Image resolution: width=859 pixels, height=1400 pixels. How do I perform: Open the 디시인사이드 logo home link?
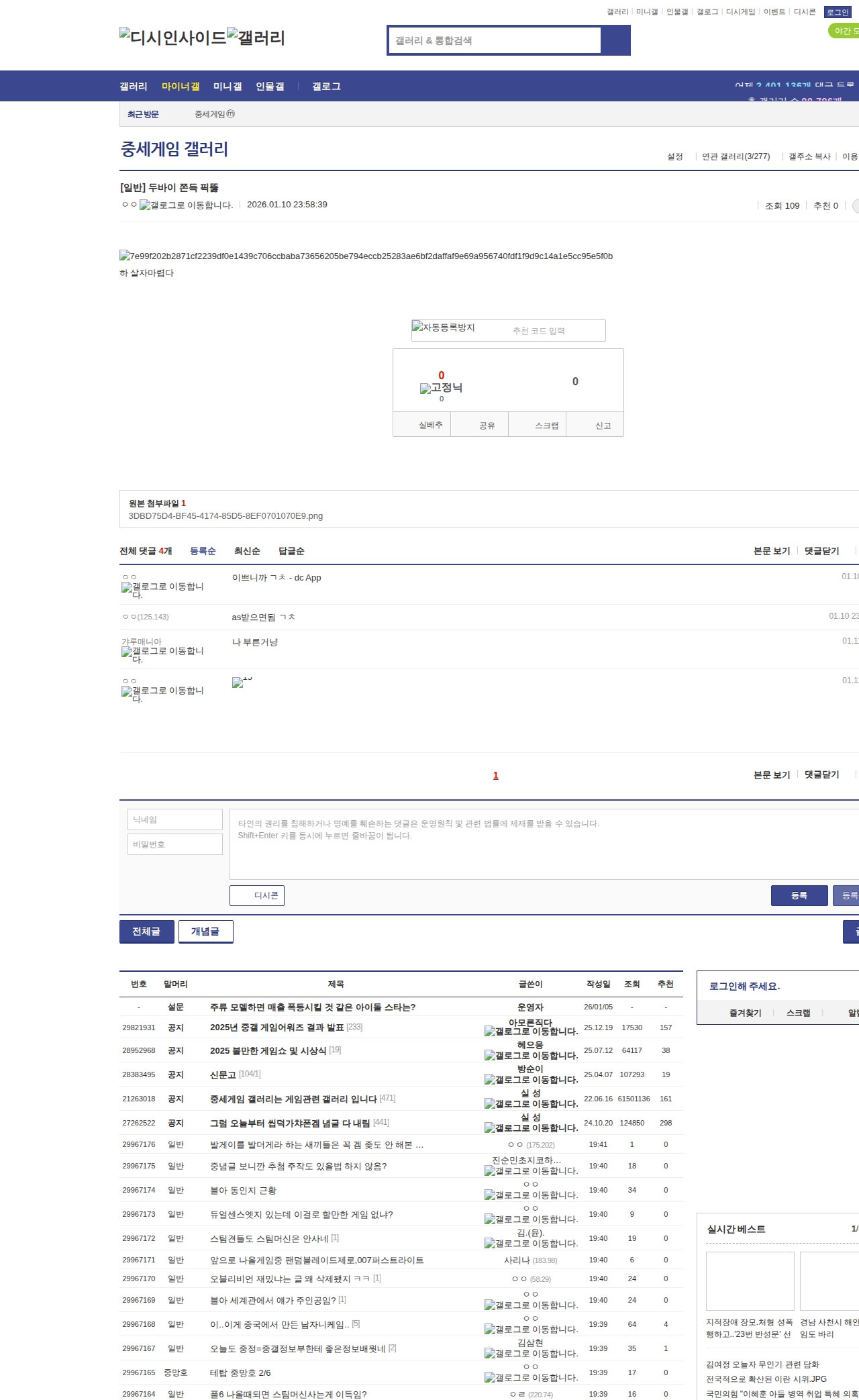[x=172, y=38]
